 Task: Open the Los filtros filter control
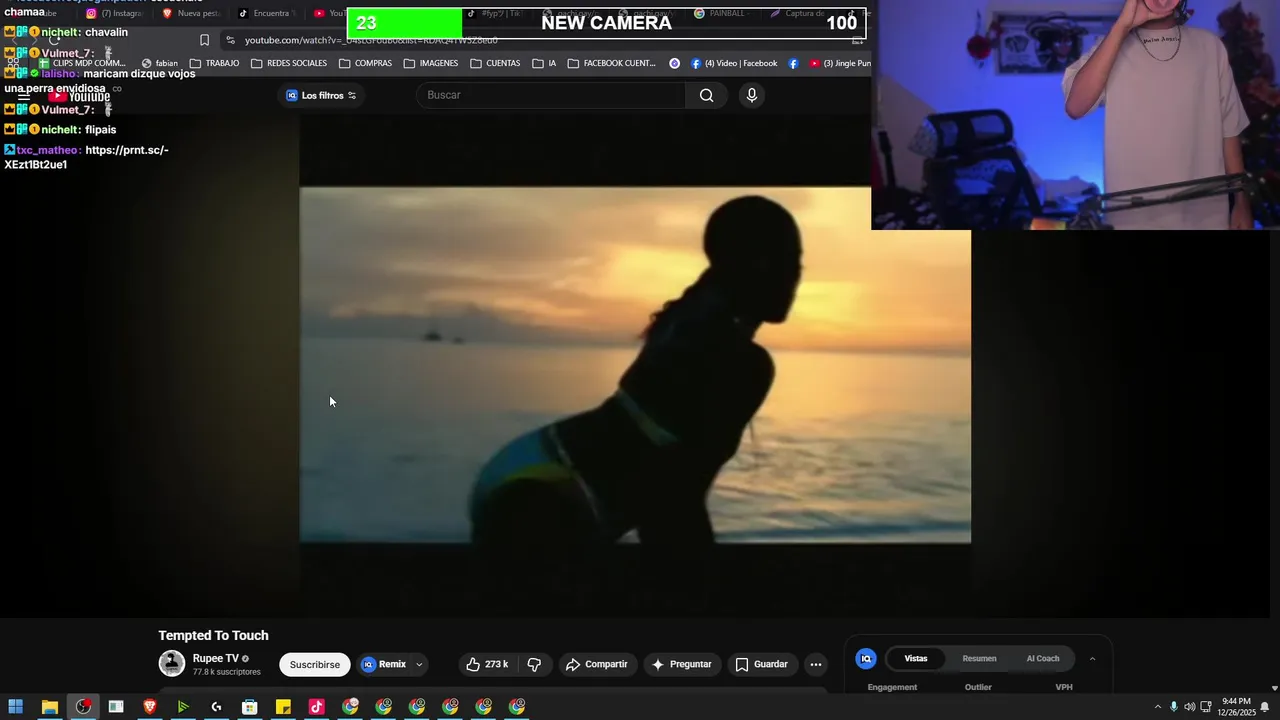coord(322,95)
